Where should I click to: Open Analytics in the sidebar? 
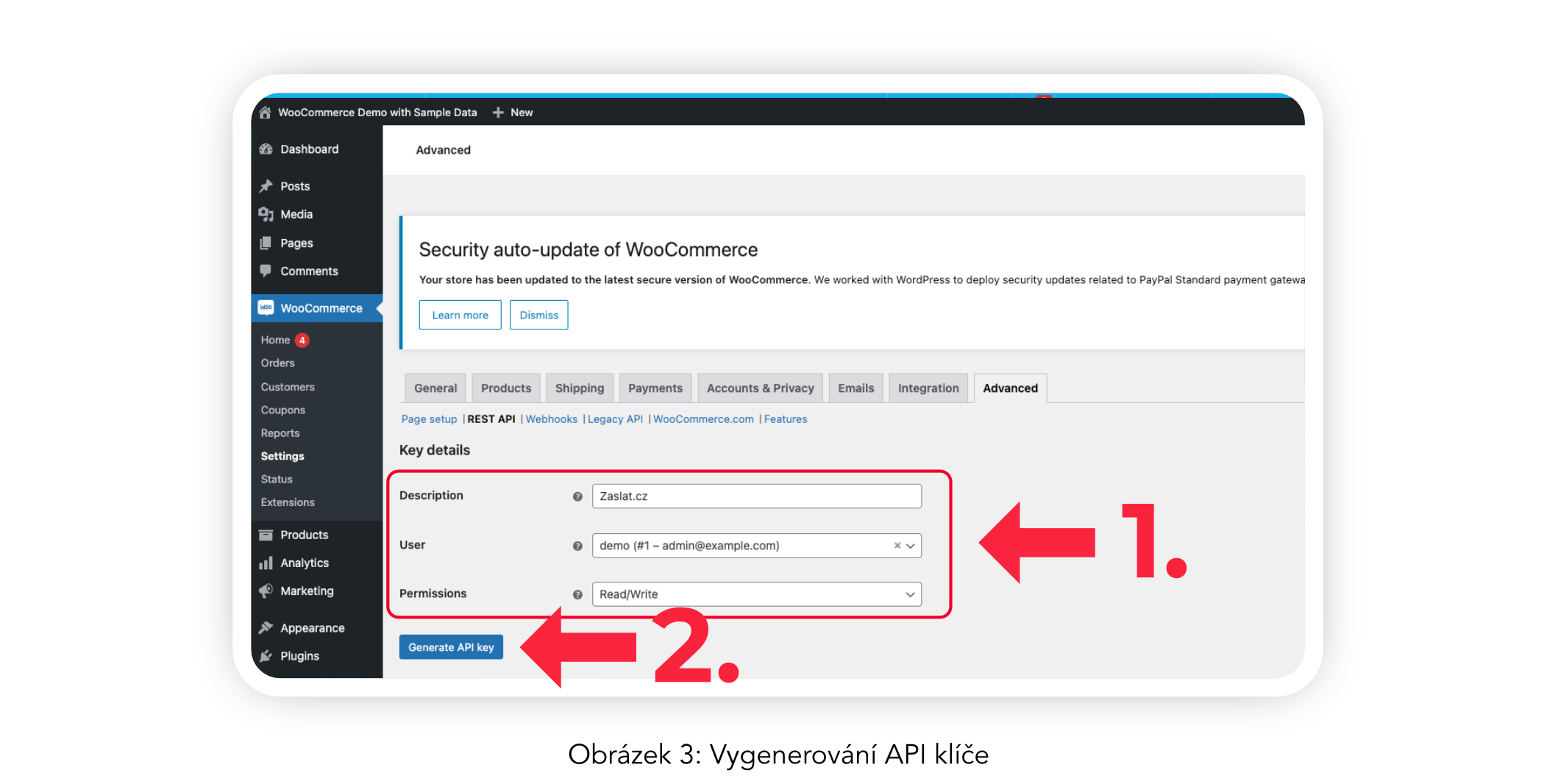[305, 563]
